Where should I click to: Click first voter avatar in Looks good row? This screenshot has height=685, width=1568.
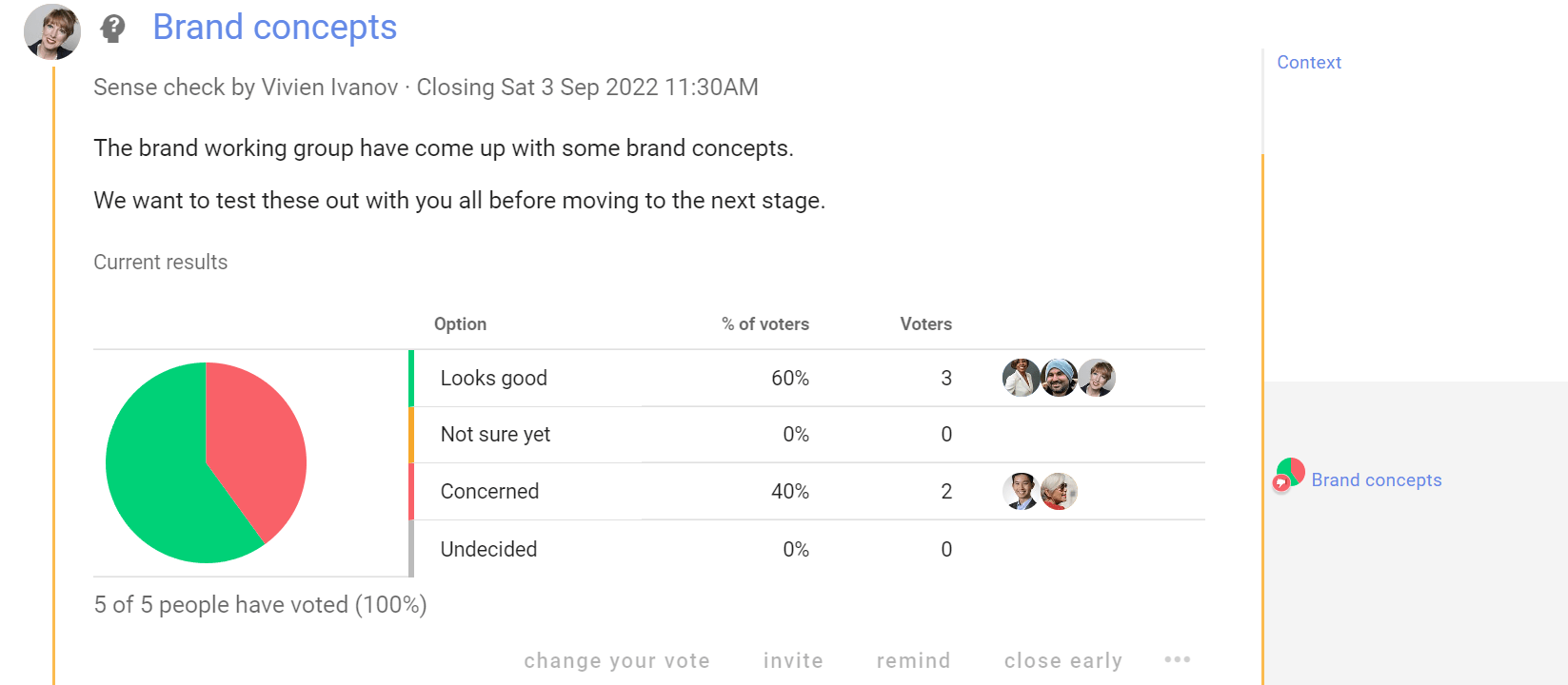pos(1021,378)
